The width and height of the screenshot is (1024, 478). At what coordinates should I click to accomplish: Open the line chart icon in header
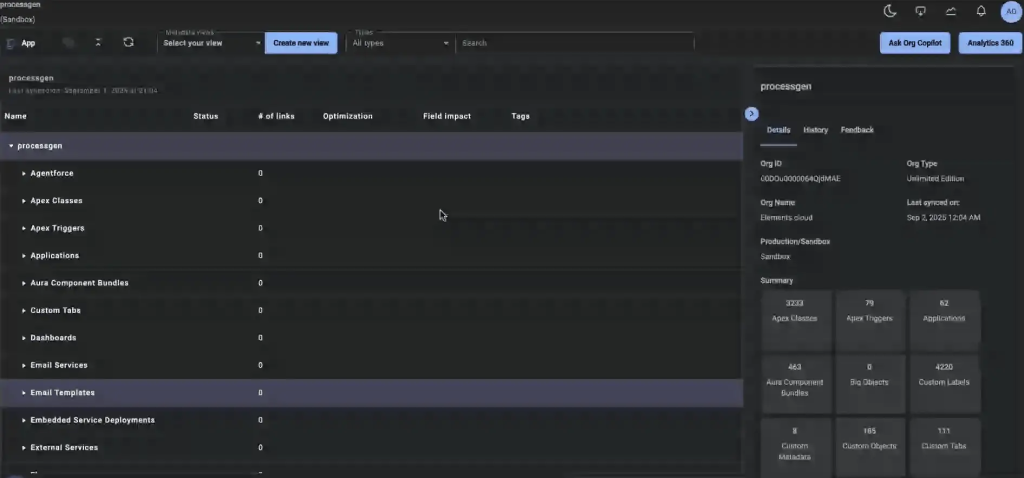pyautogui.click(x=951, y=11)
